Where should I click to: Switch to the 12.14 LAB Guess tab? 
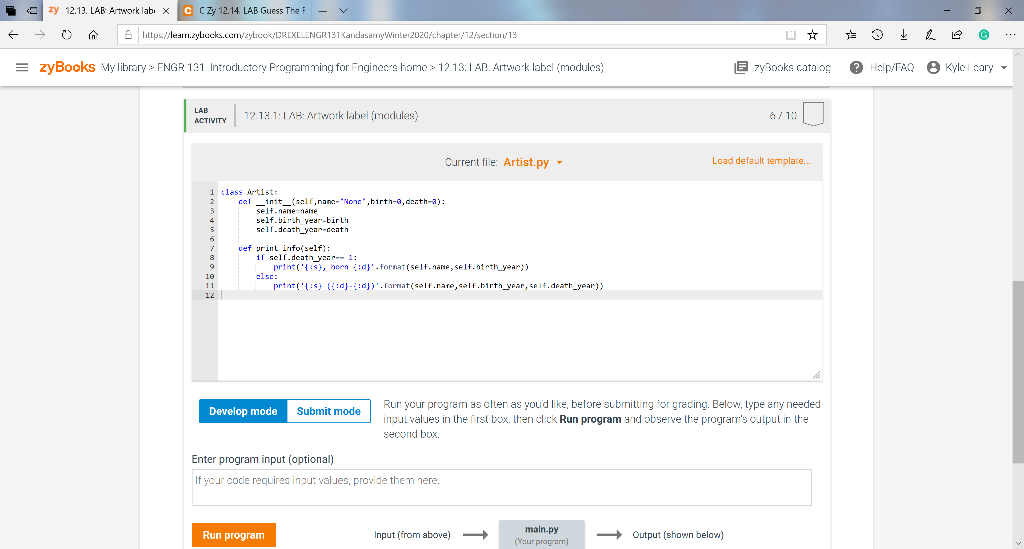[x=243, y=10]
